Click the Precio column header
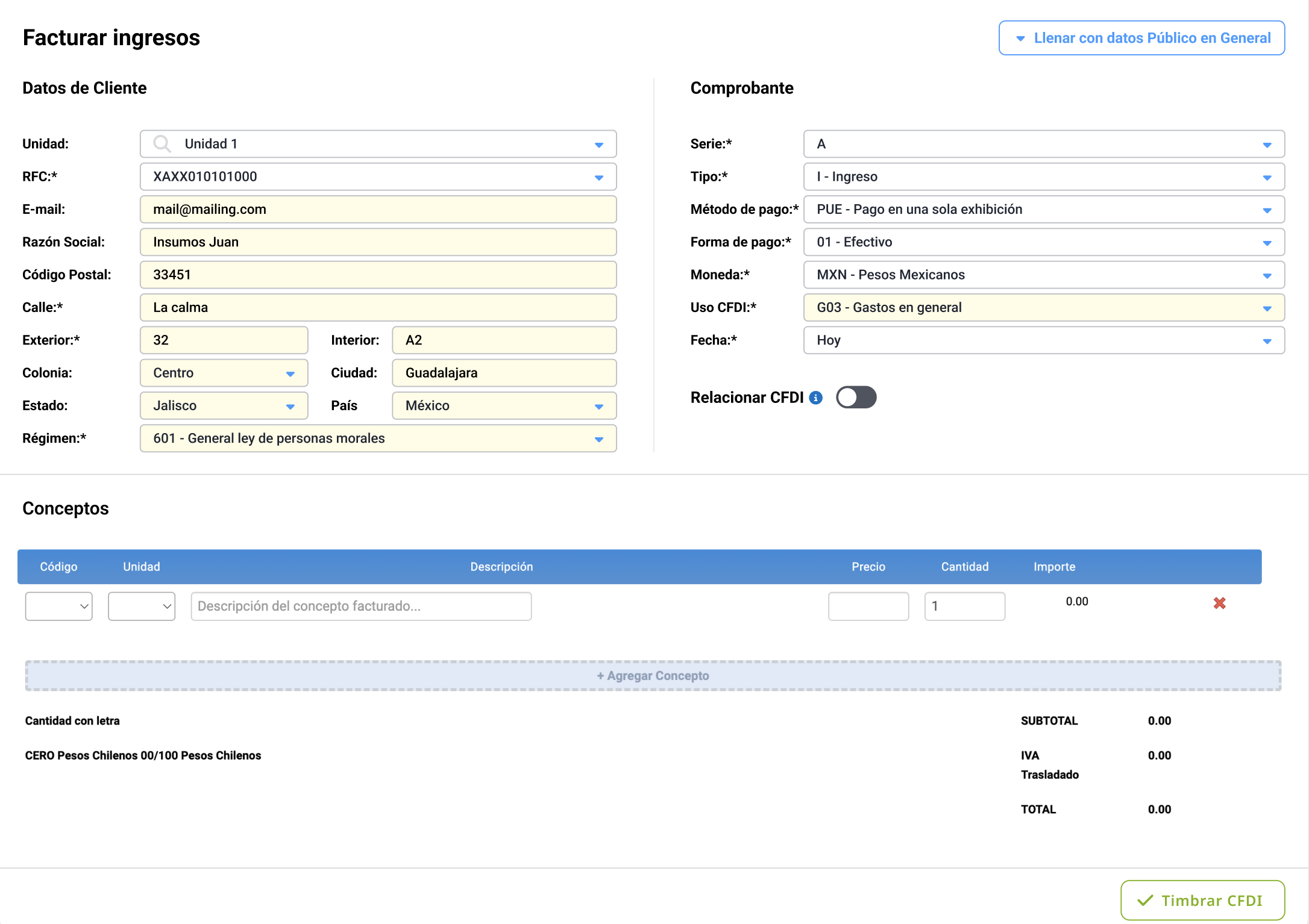This screenshot has height=924, width=1309. [x=868, y=567]
